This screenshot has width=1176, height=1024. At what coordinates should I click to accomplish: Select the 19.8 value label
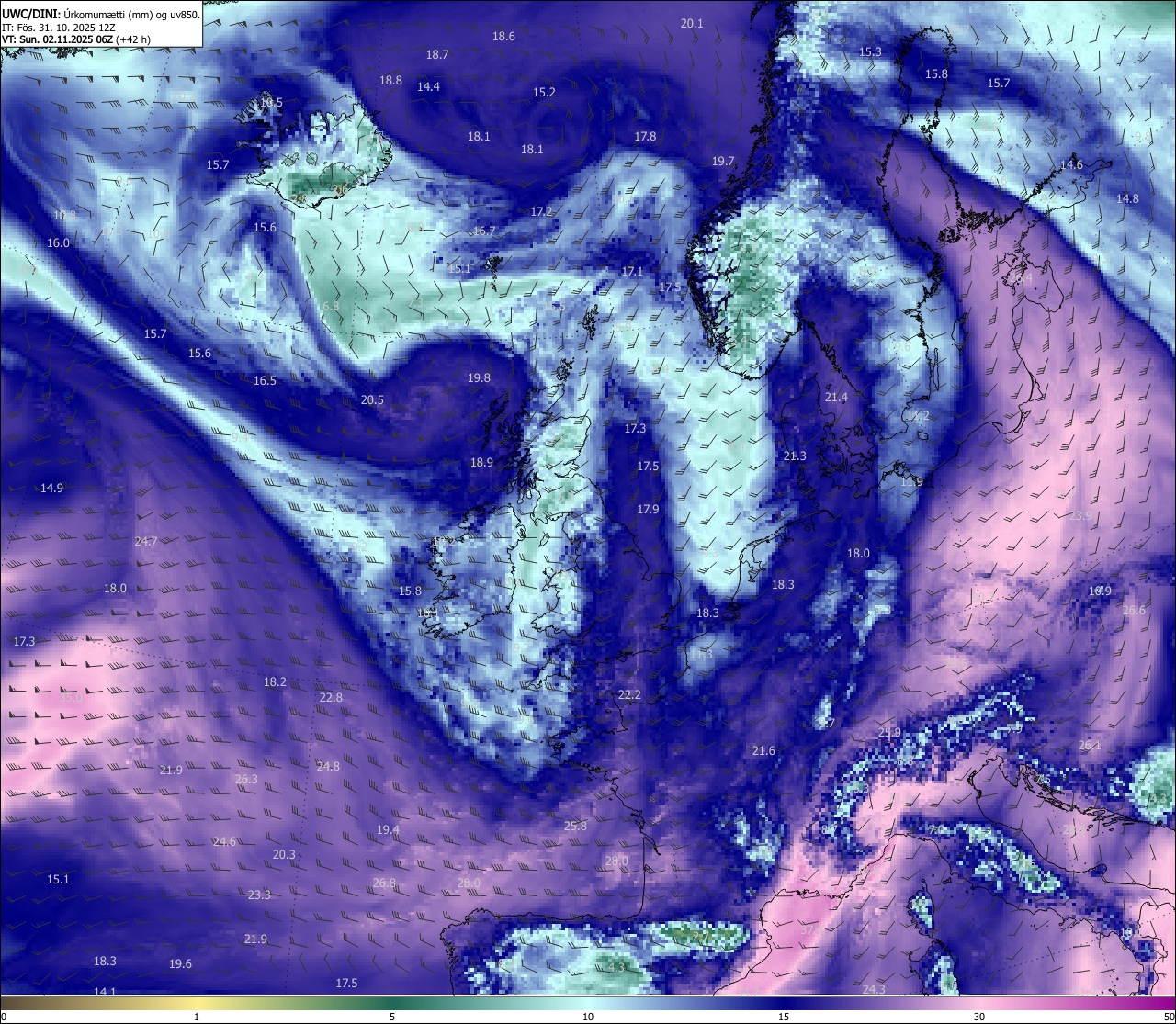tap(479, 378)
